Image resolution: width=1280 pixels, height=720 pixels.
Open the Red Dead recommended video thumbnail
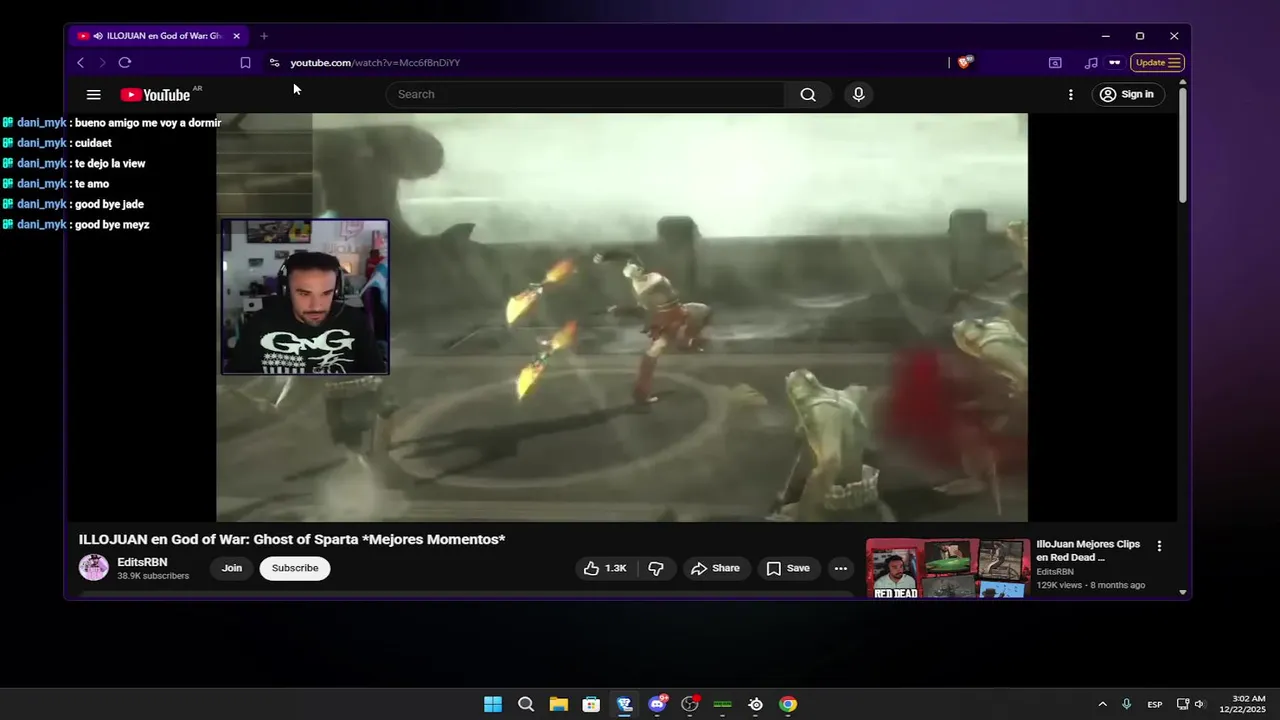[x=948, y=568]
